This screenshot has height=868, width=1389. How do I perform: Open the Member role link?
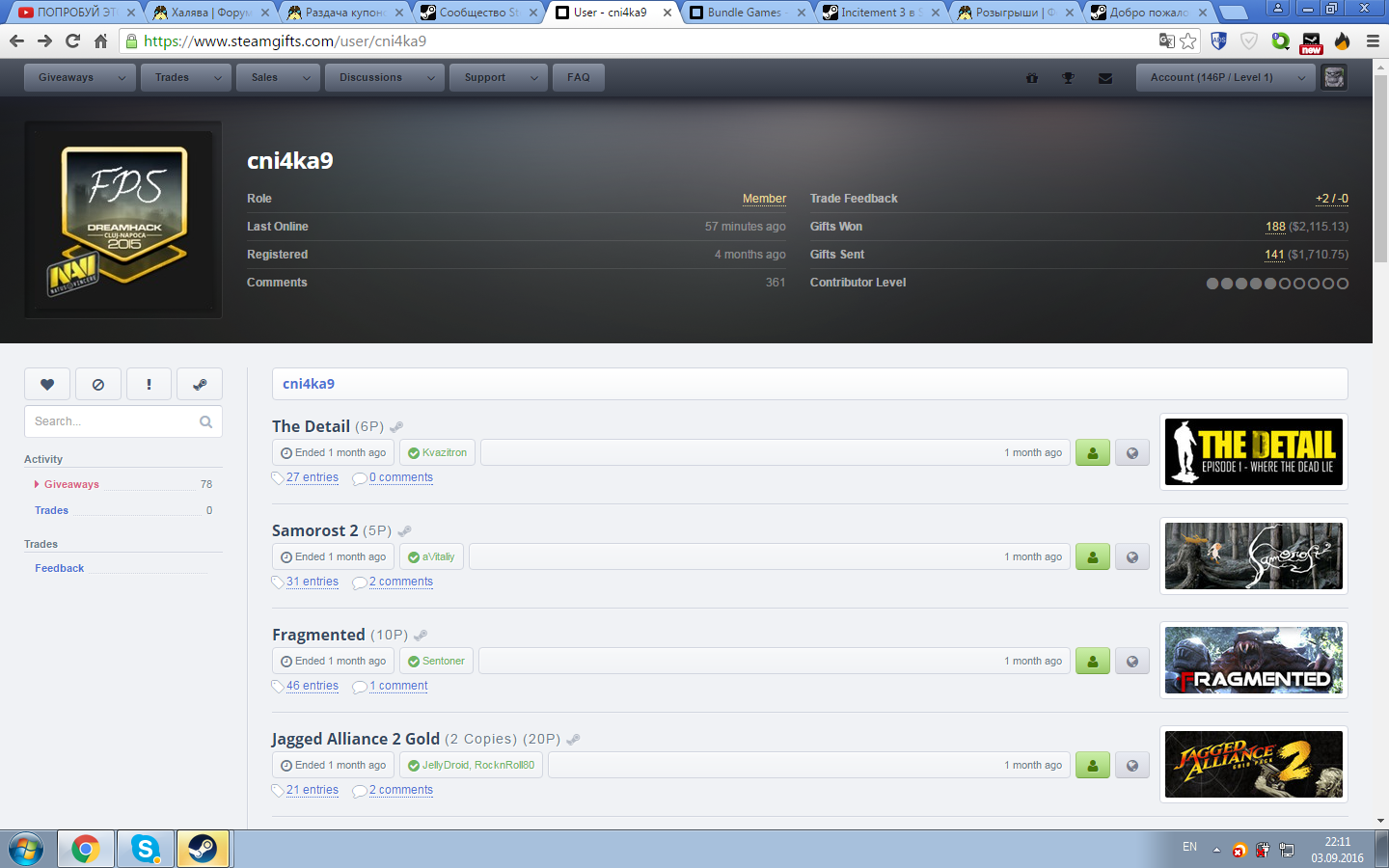coord(764,199)
